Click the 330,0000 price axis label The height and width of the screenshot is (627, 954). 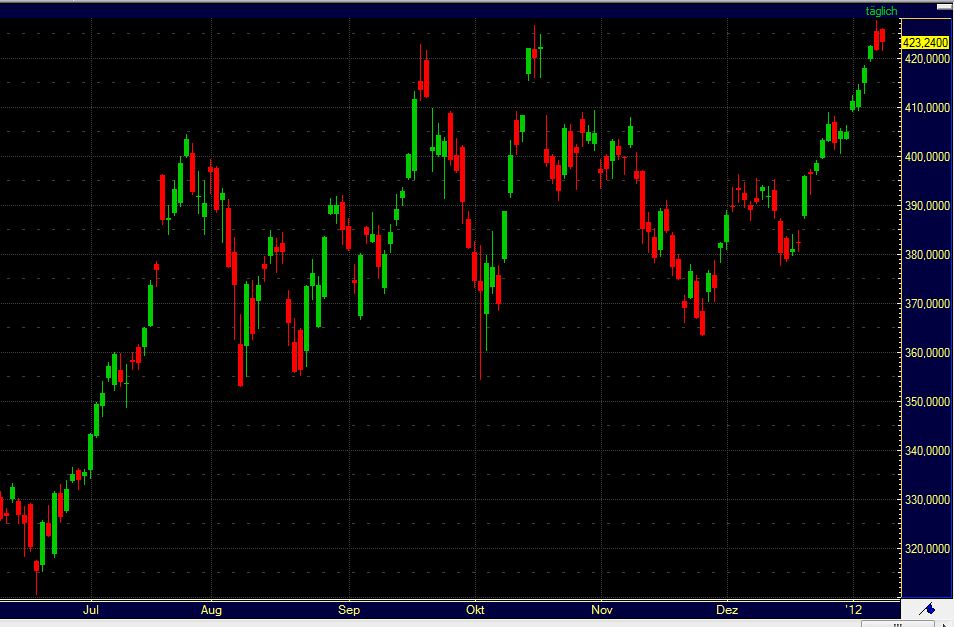pyautogui.click(x=927, y=500)
